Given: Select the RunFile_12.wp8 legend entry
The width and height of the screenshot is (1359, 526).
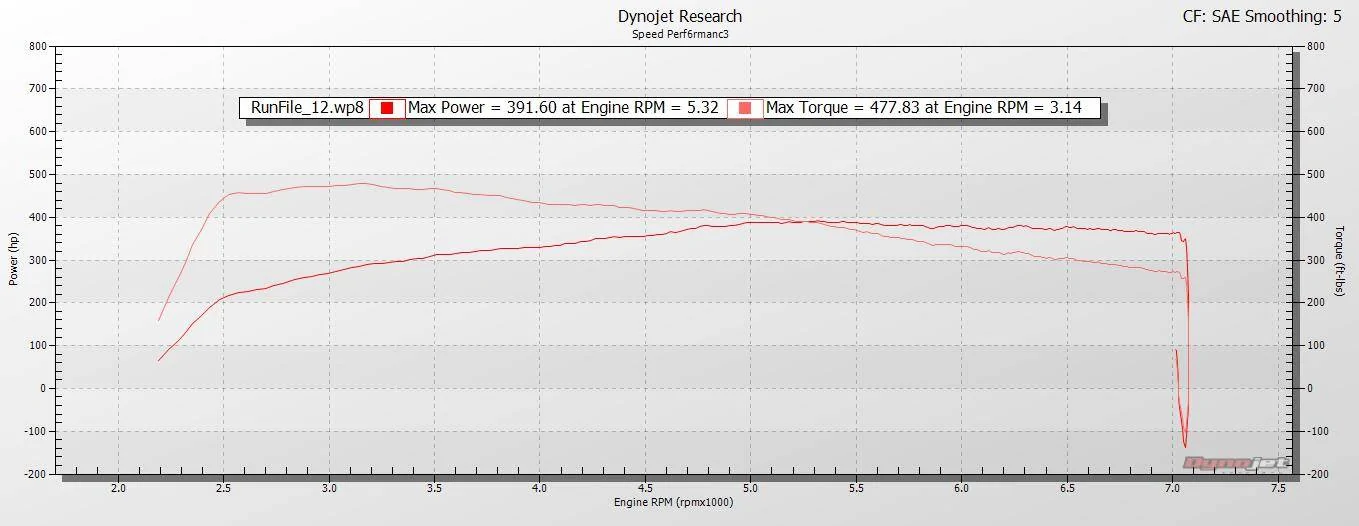Looking at the screenshot, I should [x=306, y=108].
